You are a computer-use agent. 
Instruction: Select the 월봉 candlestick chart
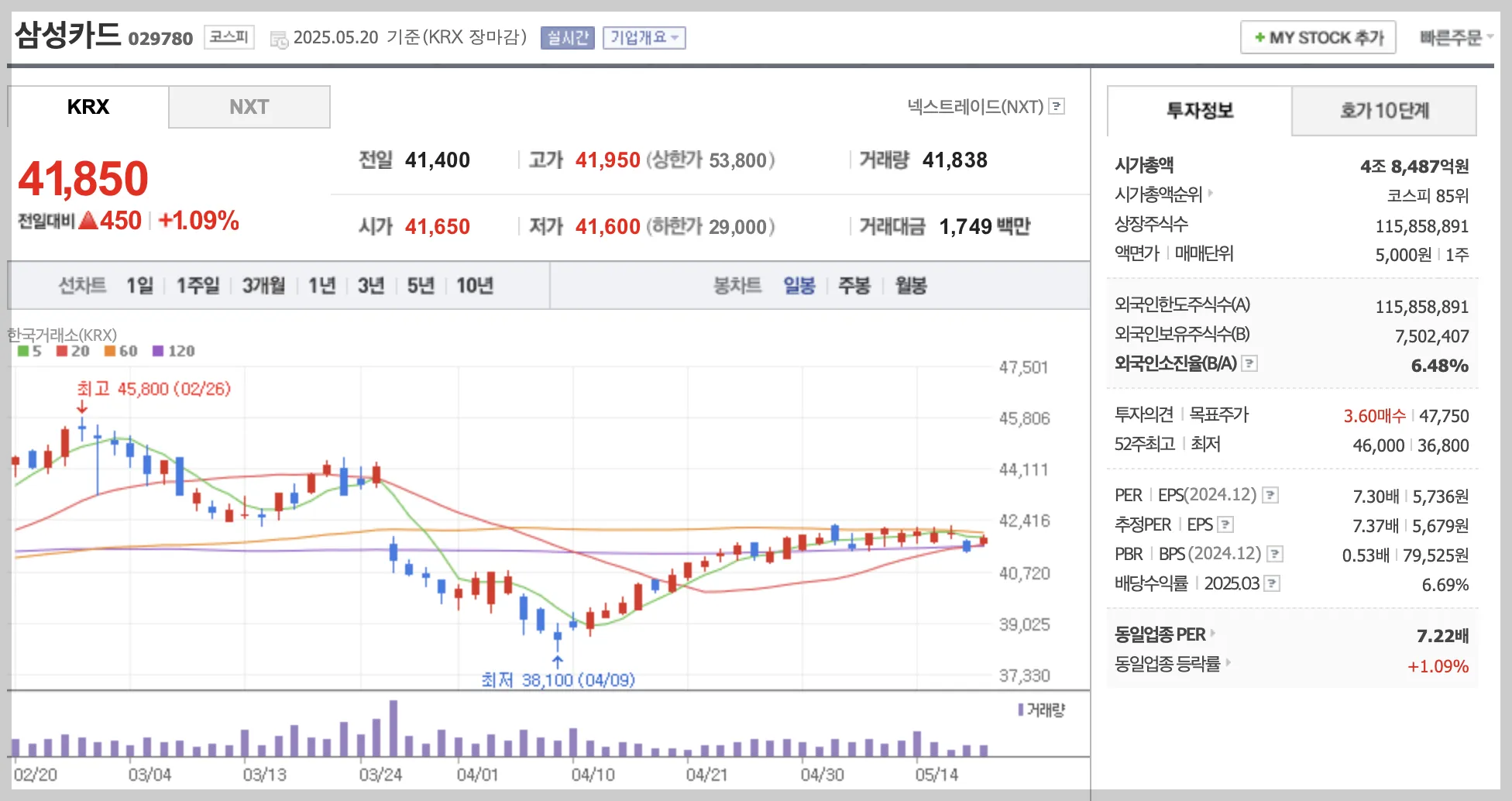click(911, 286)
